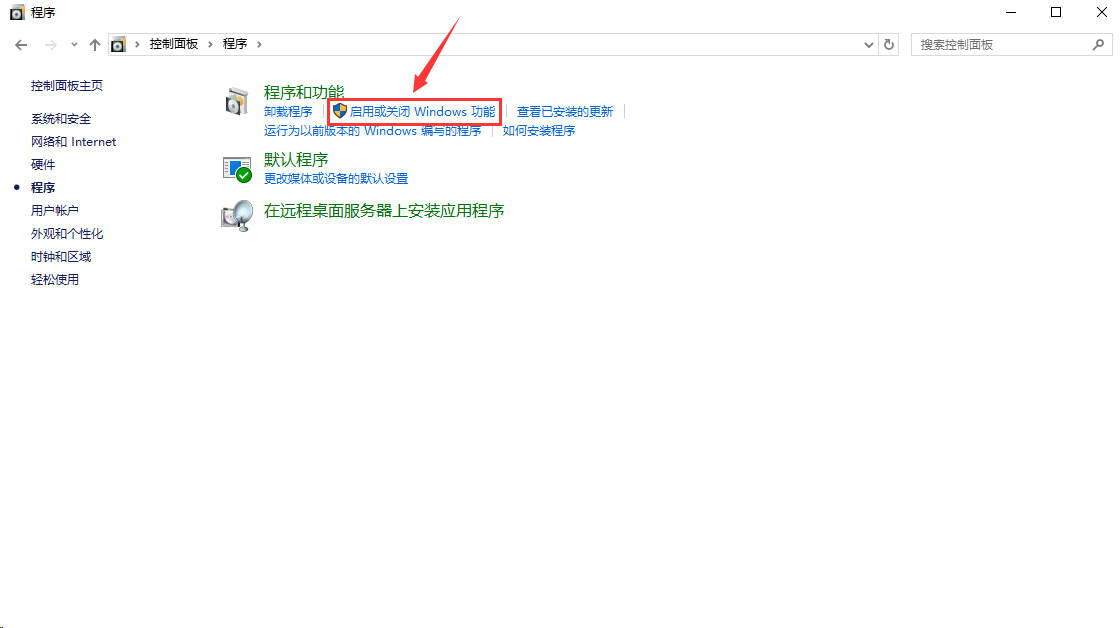This screenshot has height=628, width=1120.
Task: Select 系统和安全 in sidebar
Action: pyautogui.click(x=61, y=119)
